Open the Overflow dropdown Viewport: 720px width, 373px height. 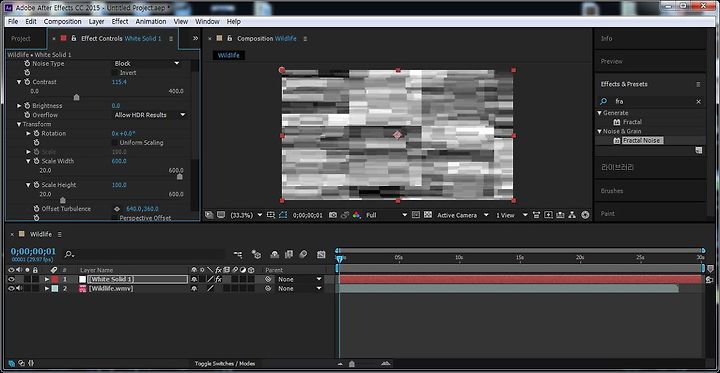click(x=150, y=115)
